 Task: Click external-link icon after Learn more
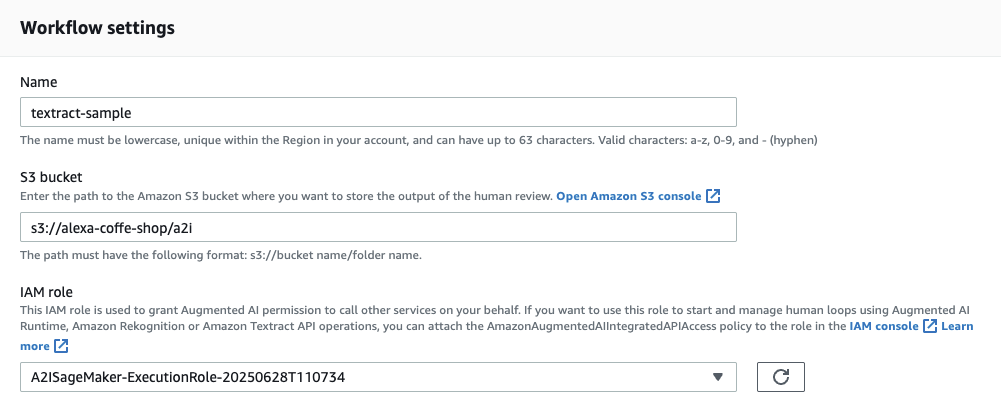pos(61,346)
